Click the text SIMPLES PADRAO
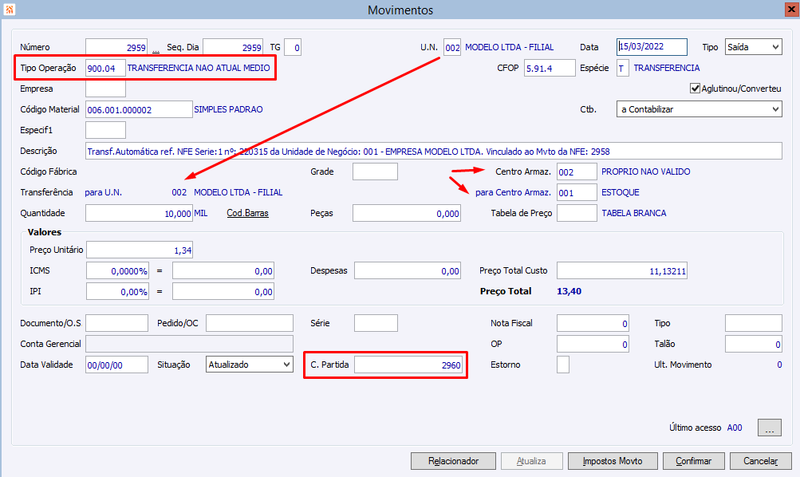800x477 pixels. [229, 109]
